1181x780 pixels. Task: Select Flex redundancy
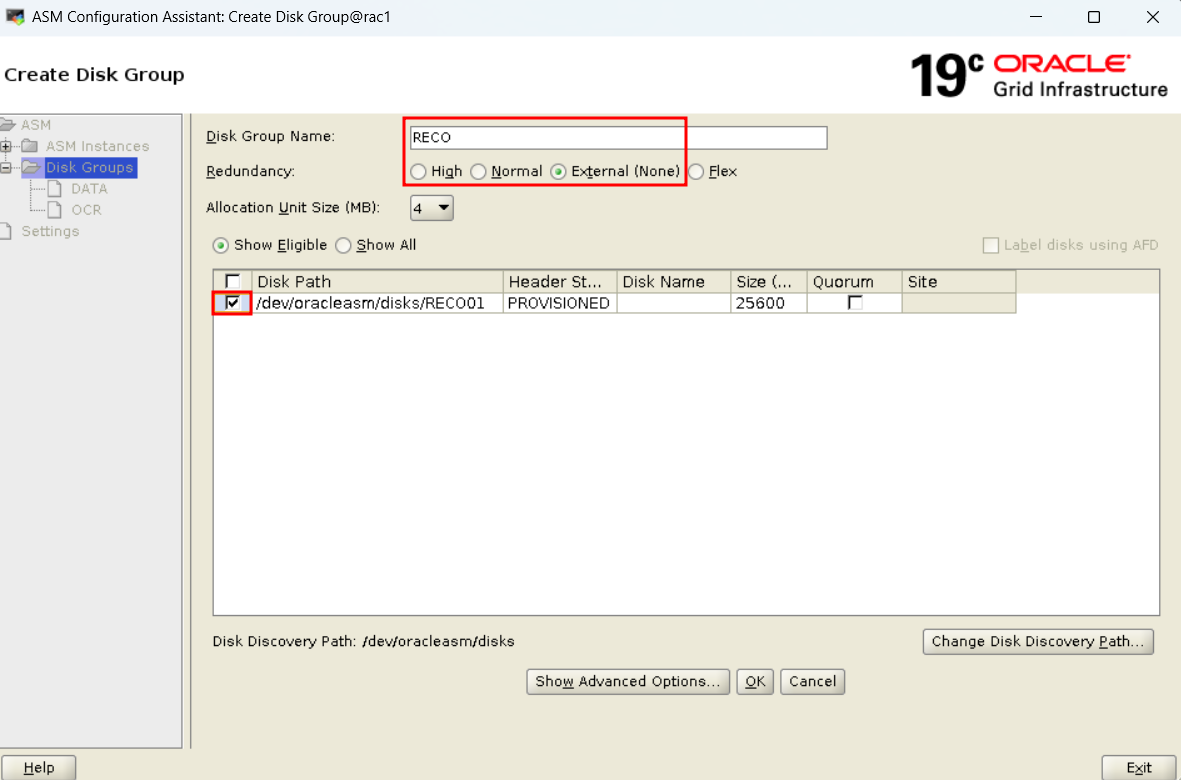pyautogui.click(x=697, y=172)
